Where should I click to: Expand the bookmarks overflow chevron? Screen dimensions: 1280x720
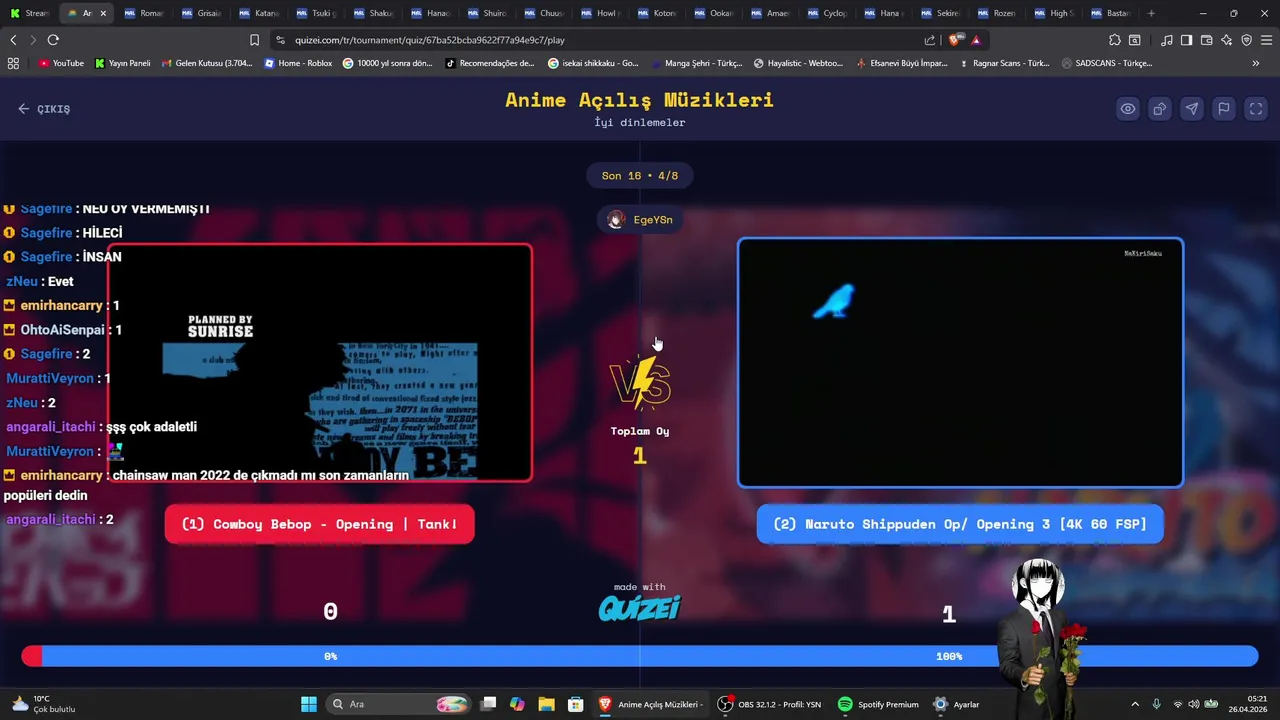[x=1256, y=63]
